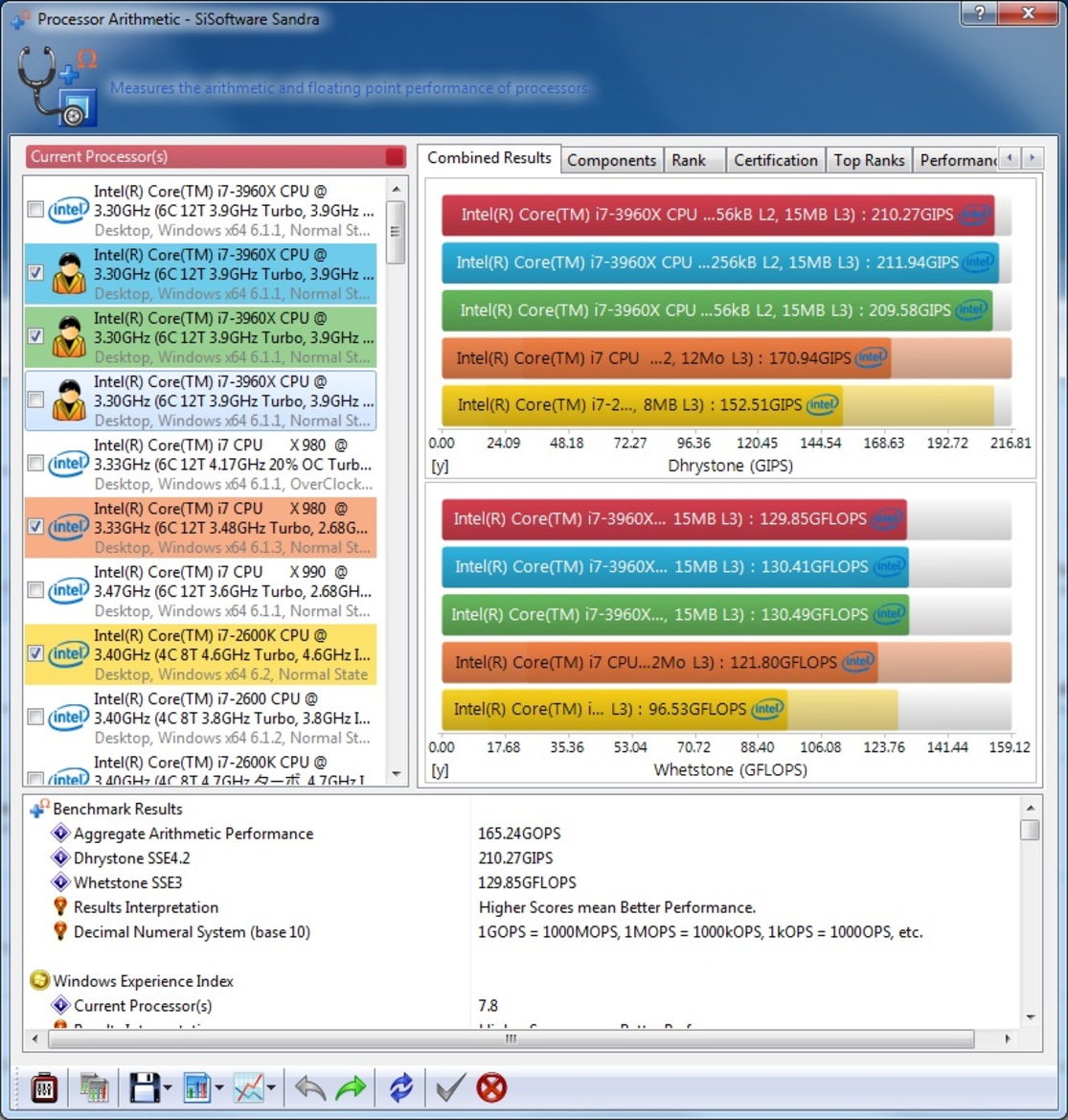Click the grey back arrow
The image size is (1068, 1120).
click(310, 1088)
